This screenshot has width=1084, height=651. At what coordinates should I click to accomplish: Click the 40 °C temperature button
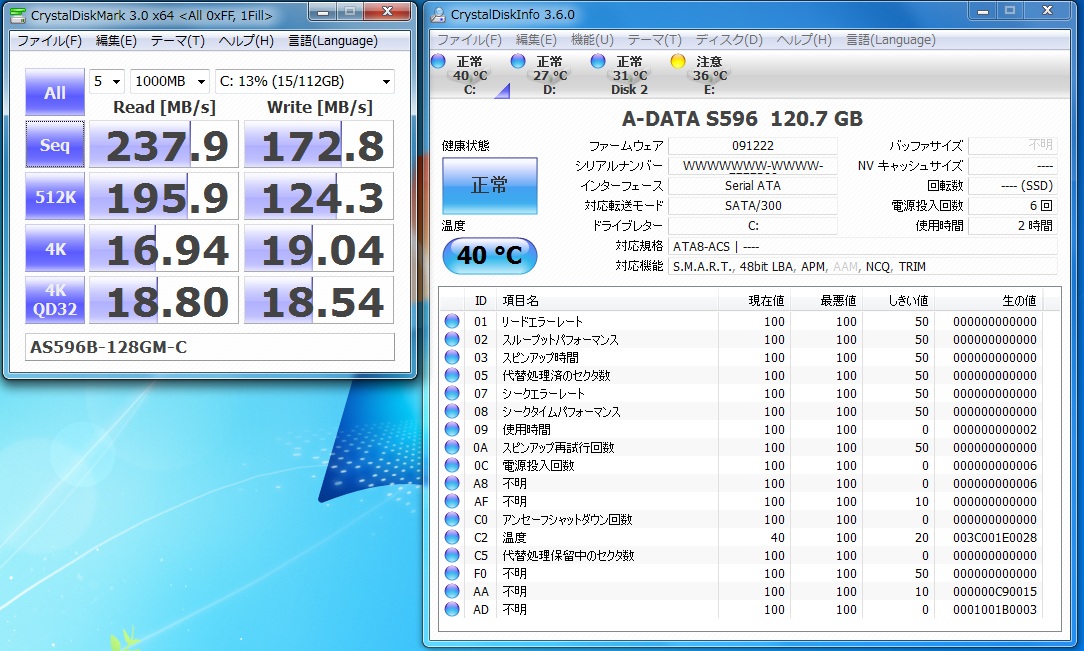tap(489, 255)
